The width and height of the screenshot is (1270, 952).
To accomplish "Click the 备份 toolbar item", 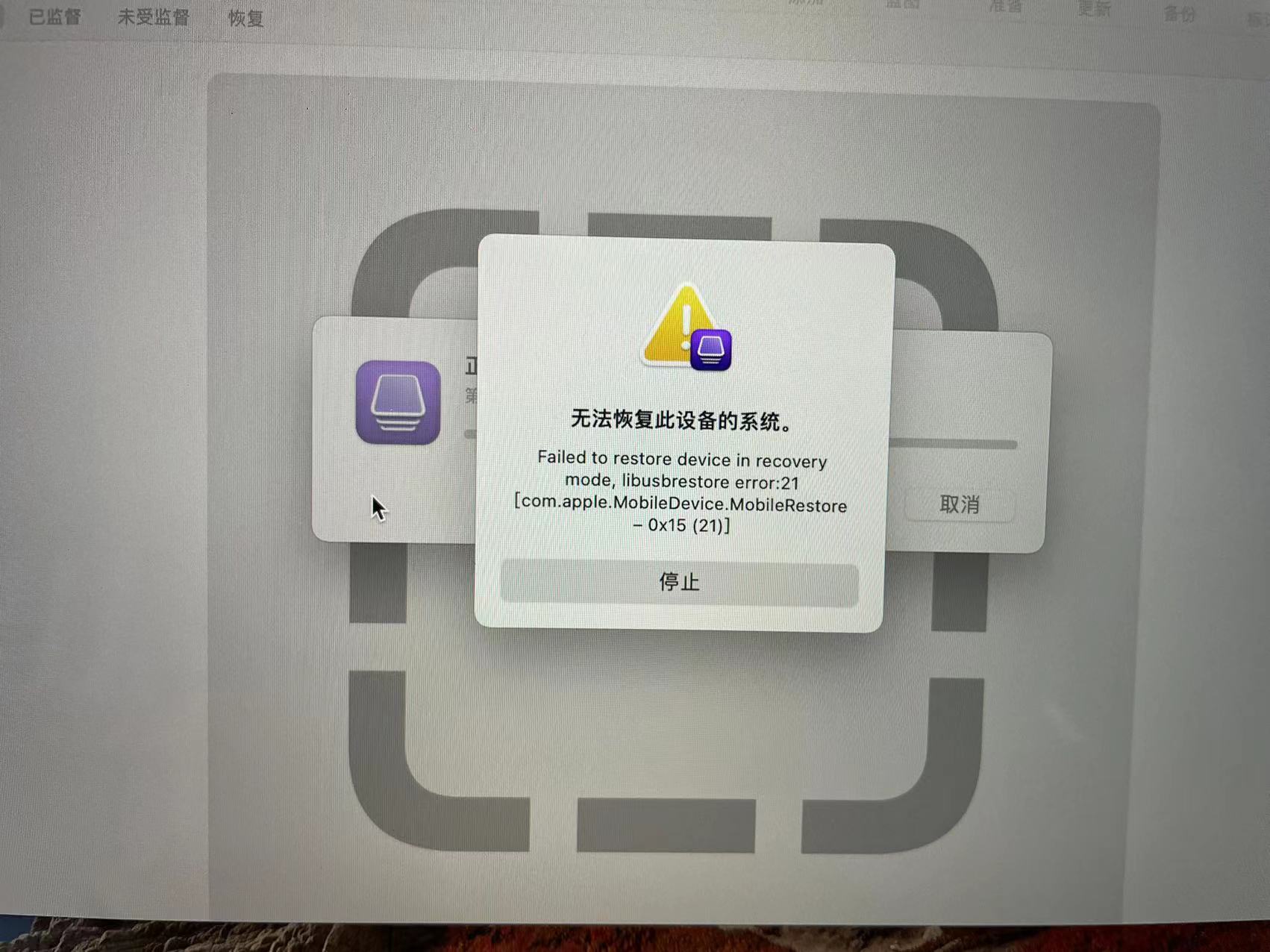I will [1180, 13].
